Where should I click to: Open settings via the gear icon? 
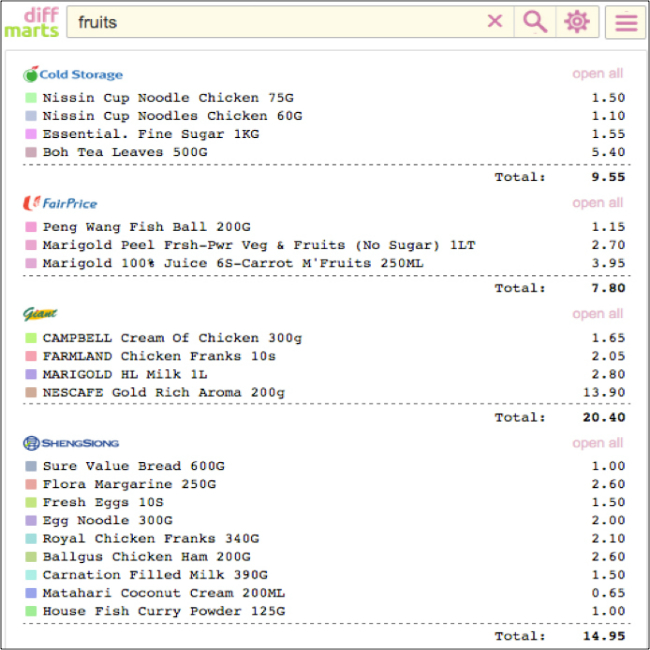pos(577,22)
